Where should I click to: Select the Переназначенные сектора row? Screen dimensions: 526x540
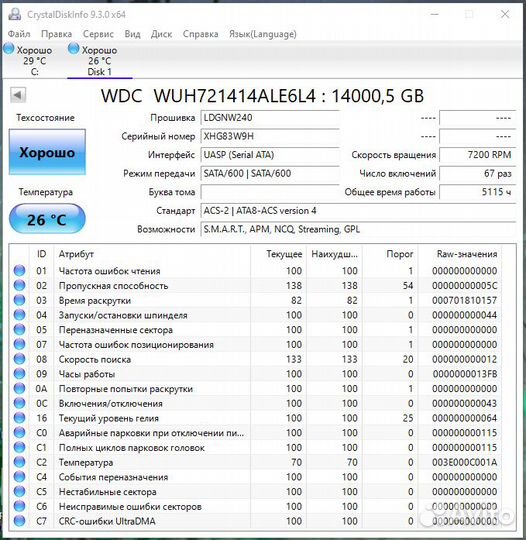pyautogui.click(x=255, y=330)
